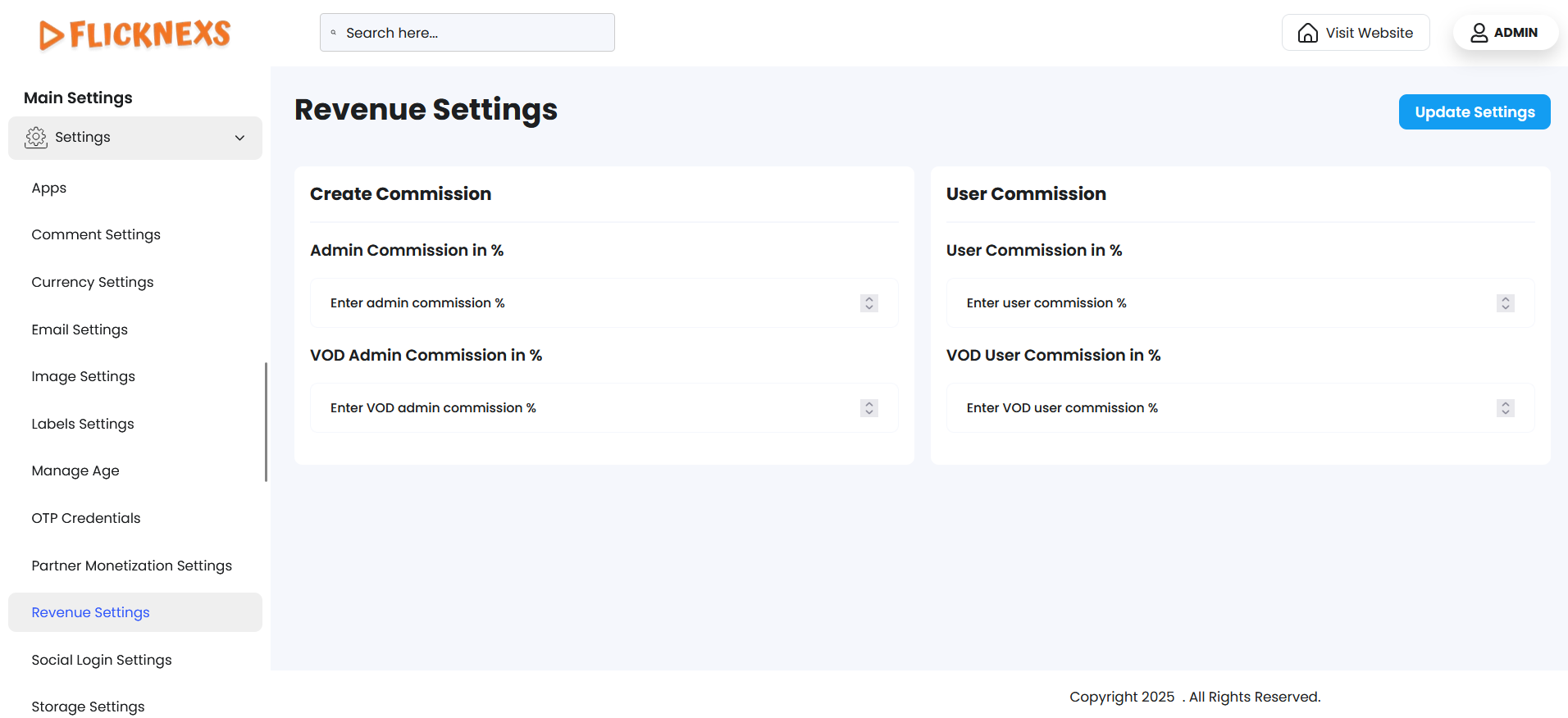Click the admin commission stepper arrows
Image resolution: width=1568 pixels, height=718 pixels.
point(869,303)
